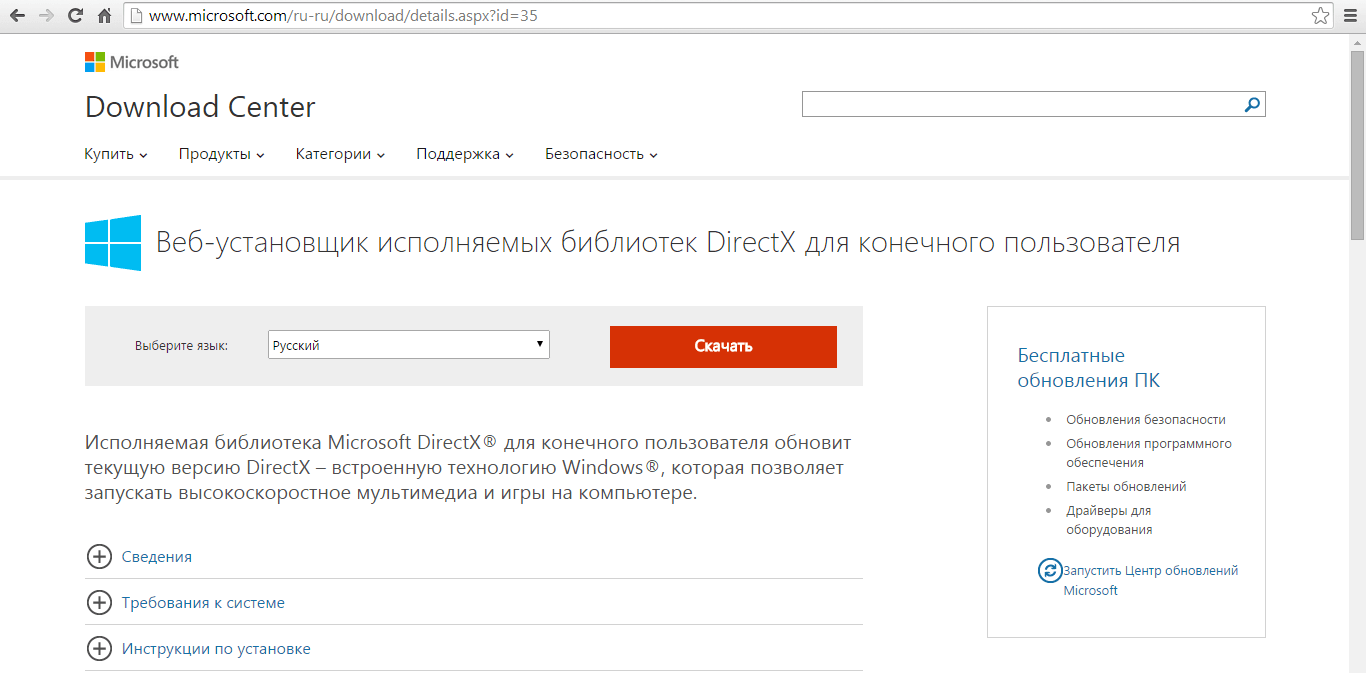The width and height of the screenshot is (1366, 673).
Task: Open the browser home page icon
Action: (104, 16)
